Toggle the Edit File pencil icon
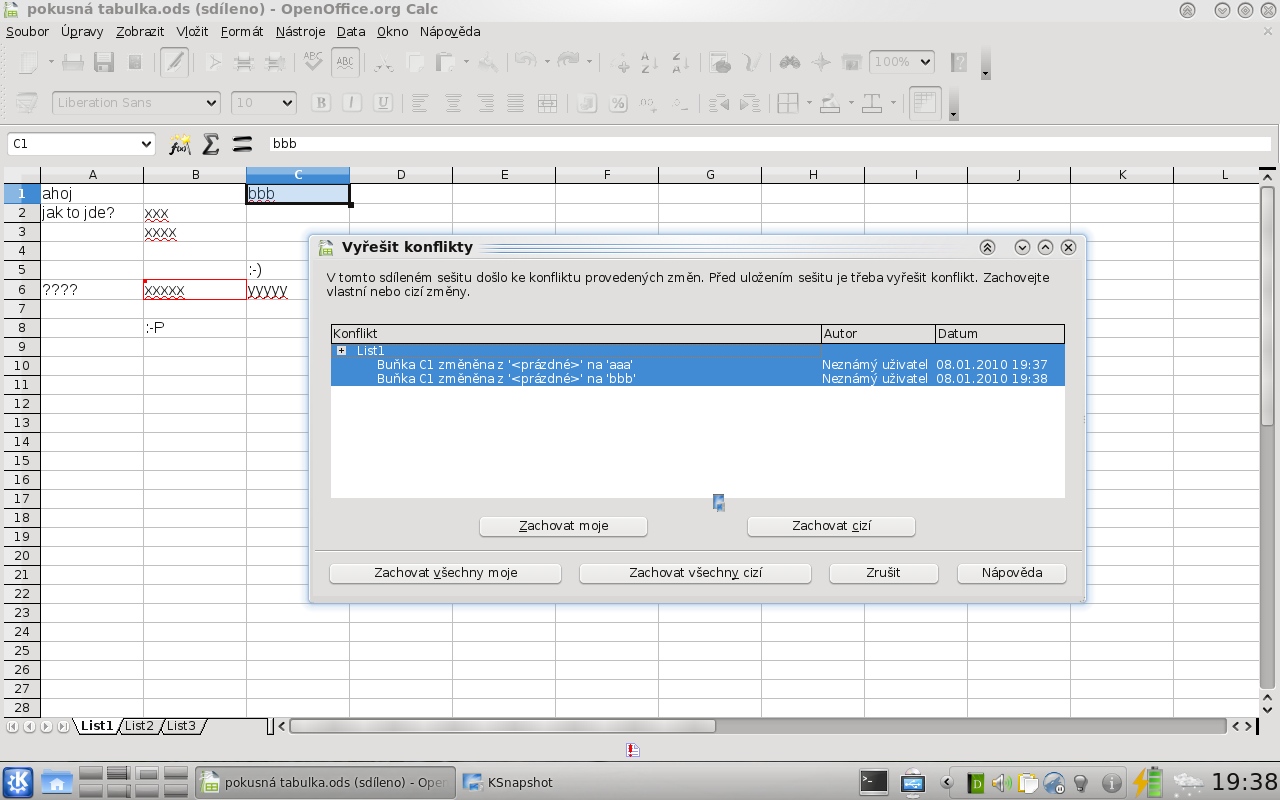The height and width of the screenshot is (800, 1280). click(174, 62)
